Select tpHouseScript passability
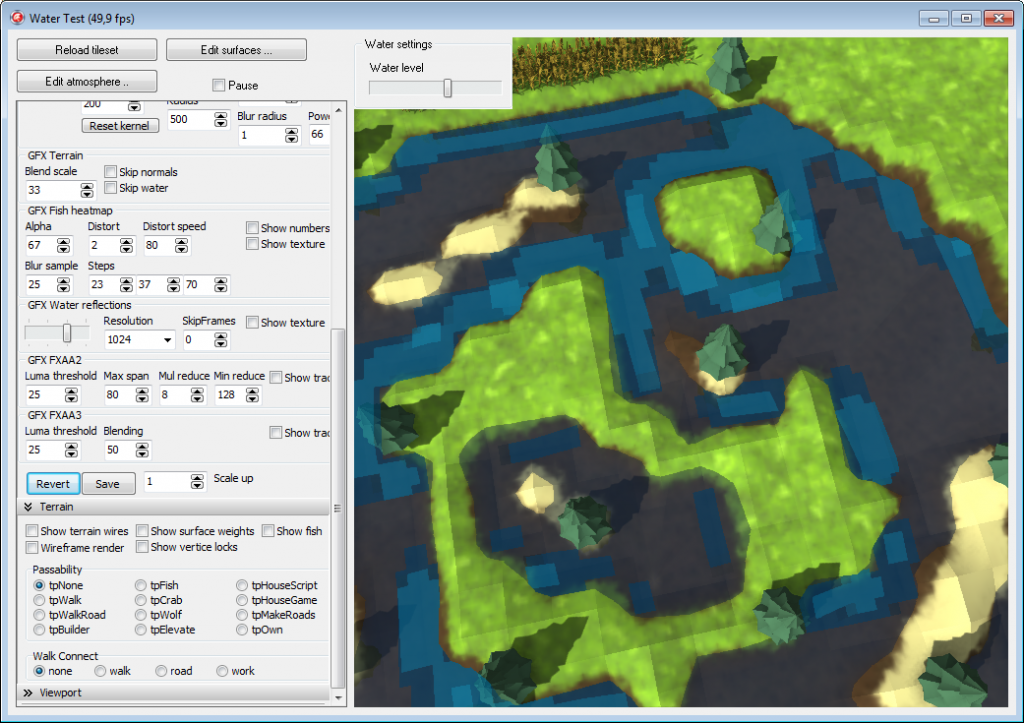 tap(242, 585)
